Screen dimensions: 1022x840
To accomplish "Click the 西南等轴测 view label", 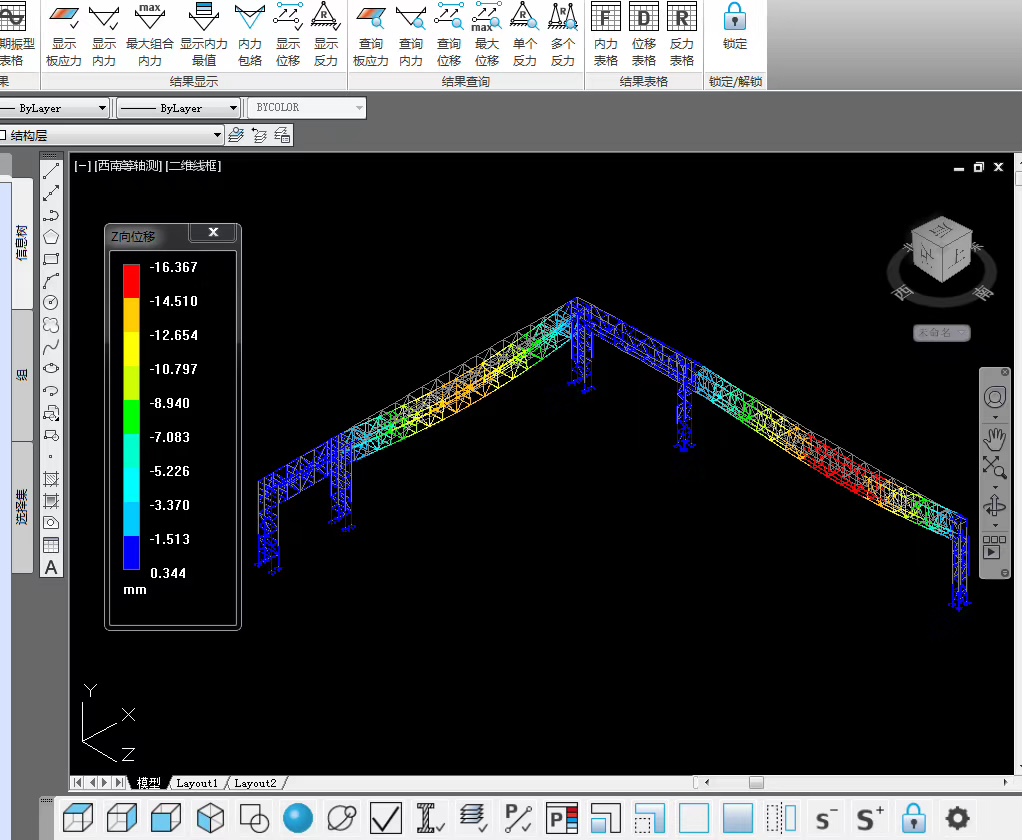I will tap(128, 166).
